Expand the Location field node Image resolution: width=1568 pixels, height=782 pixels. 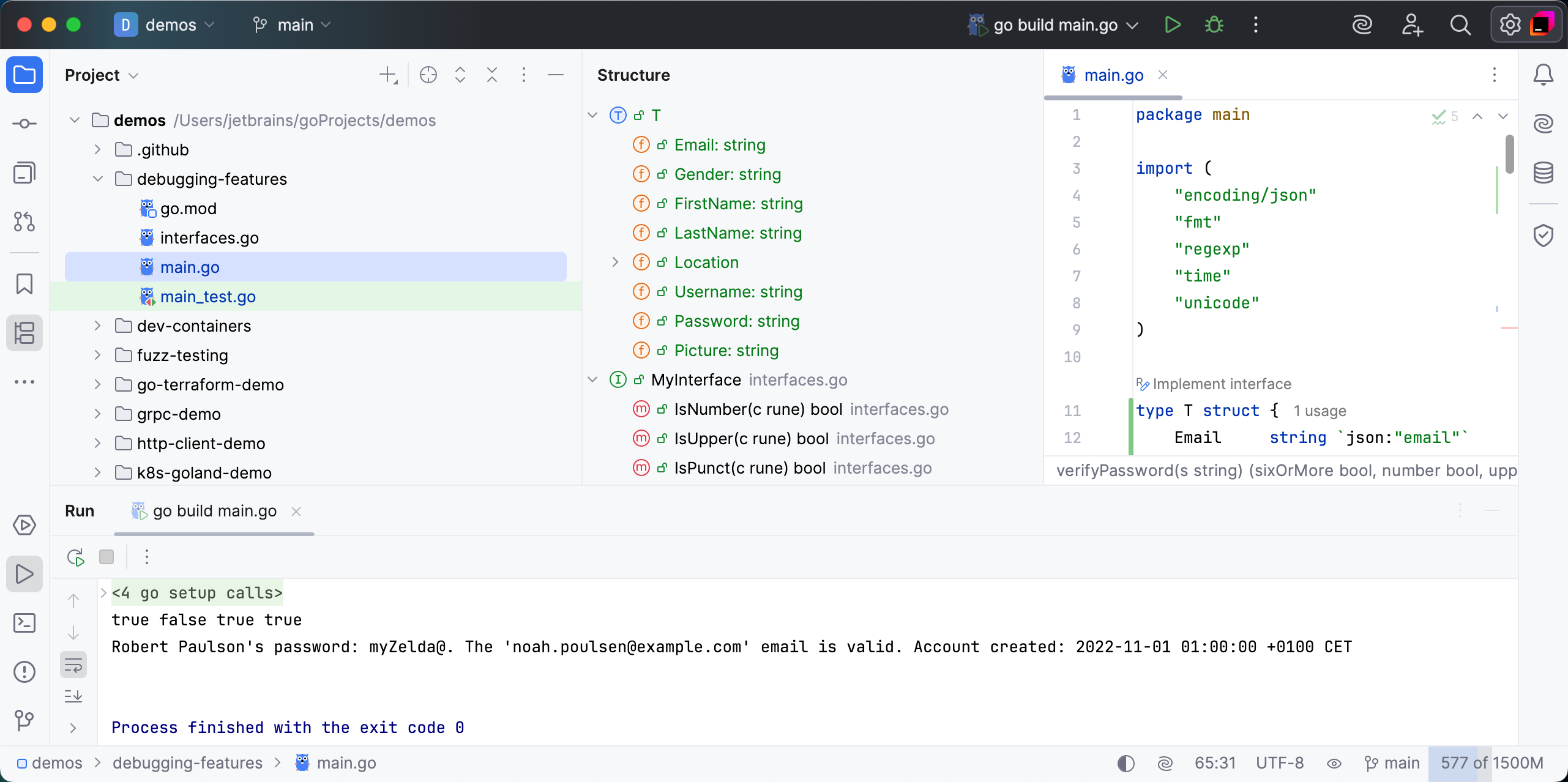click(x=615, y=262)
